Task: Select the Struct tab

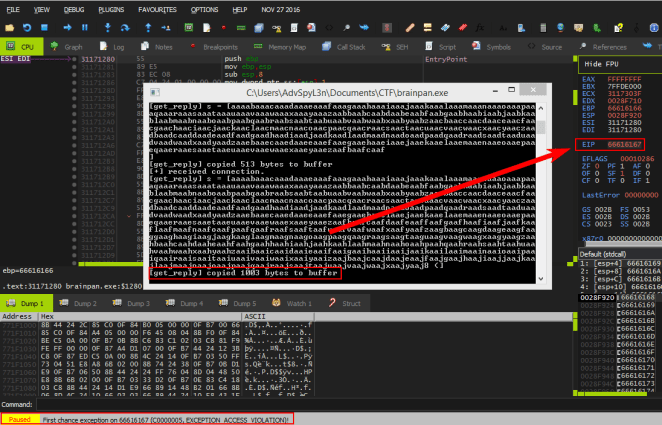Action: pyautogui.click(x=345, y=303)
